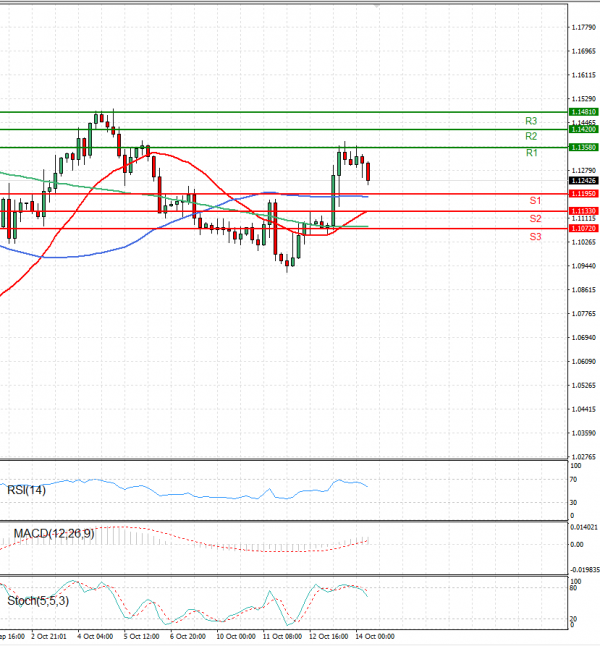Click the MACD scale value 0.014021

[x=584, y=527]
